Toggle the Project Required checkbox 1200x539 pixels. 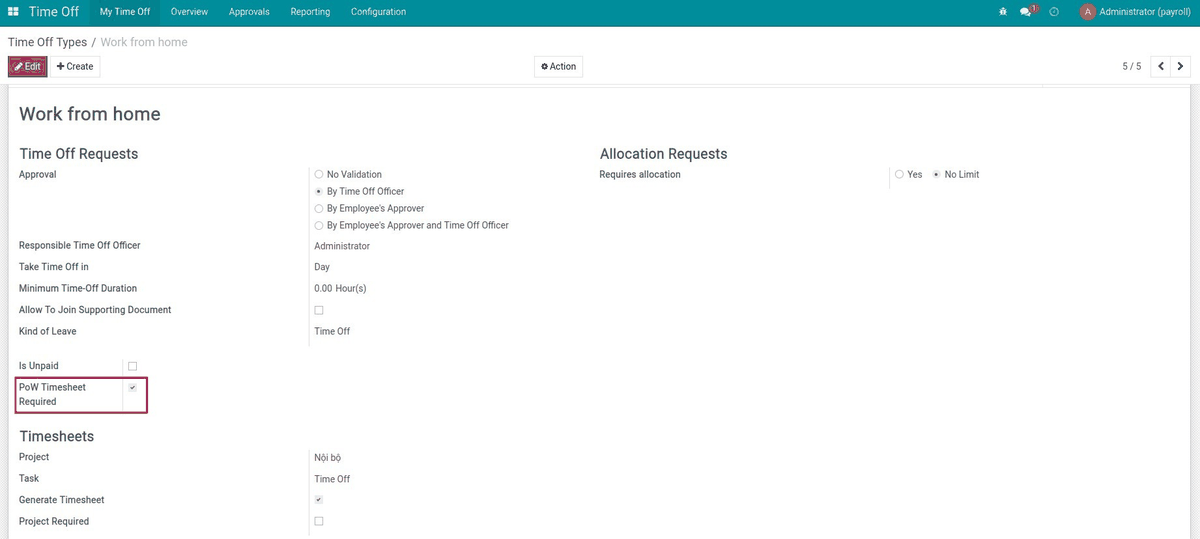click(x=319, y=521)
